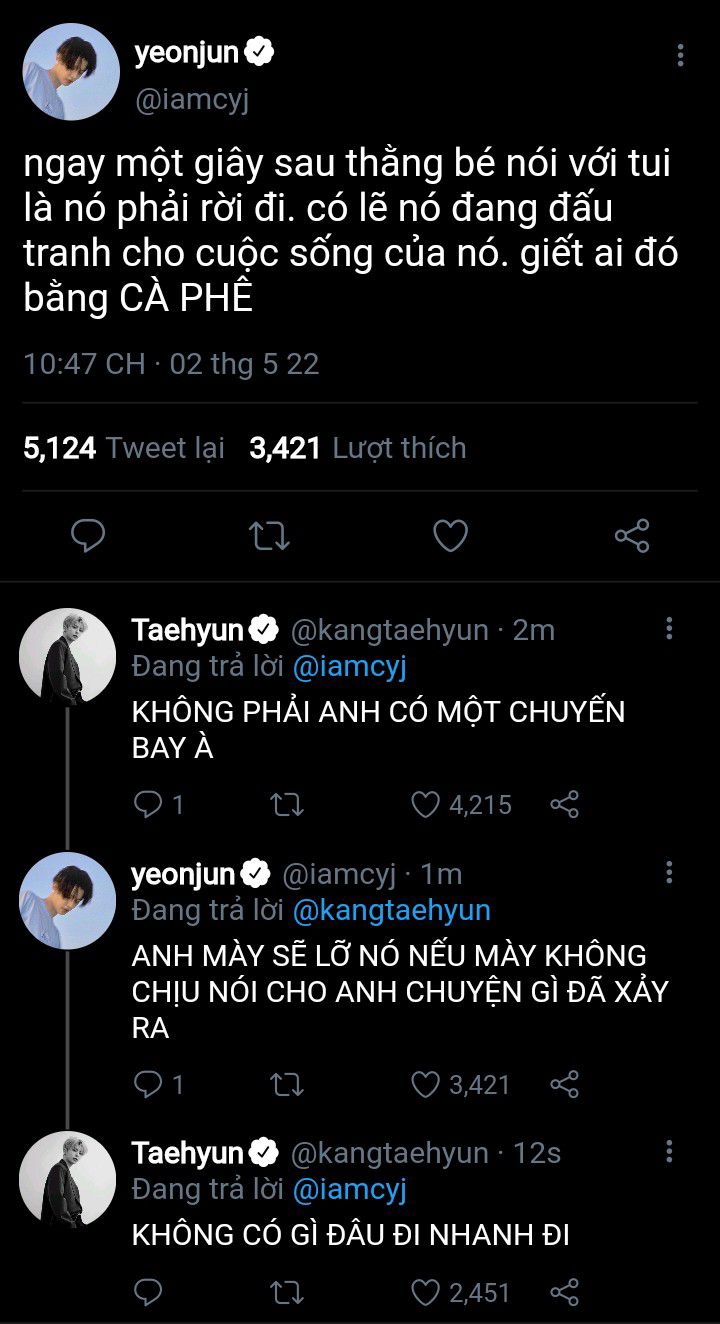Open more options on main tweet
The image size is (720, 1324).
(680, 55)
